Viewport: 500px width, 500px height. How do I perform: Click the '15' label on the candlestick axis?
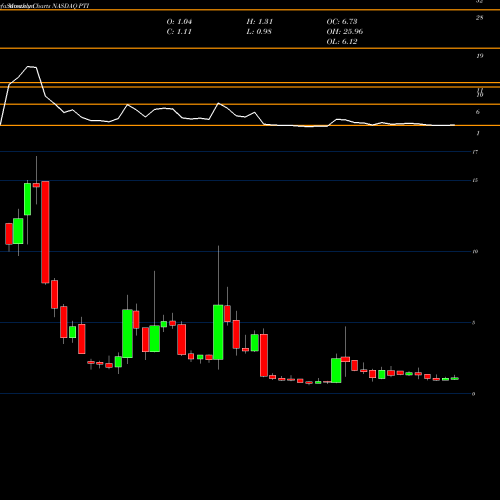[x=475, y=180]
